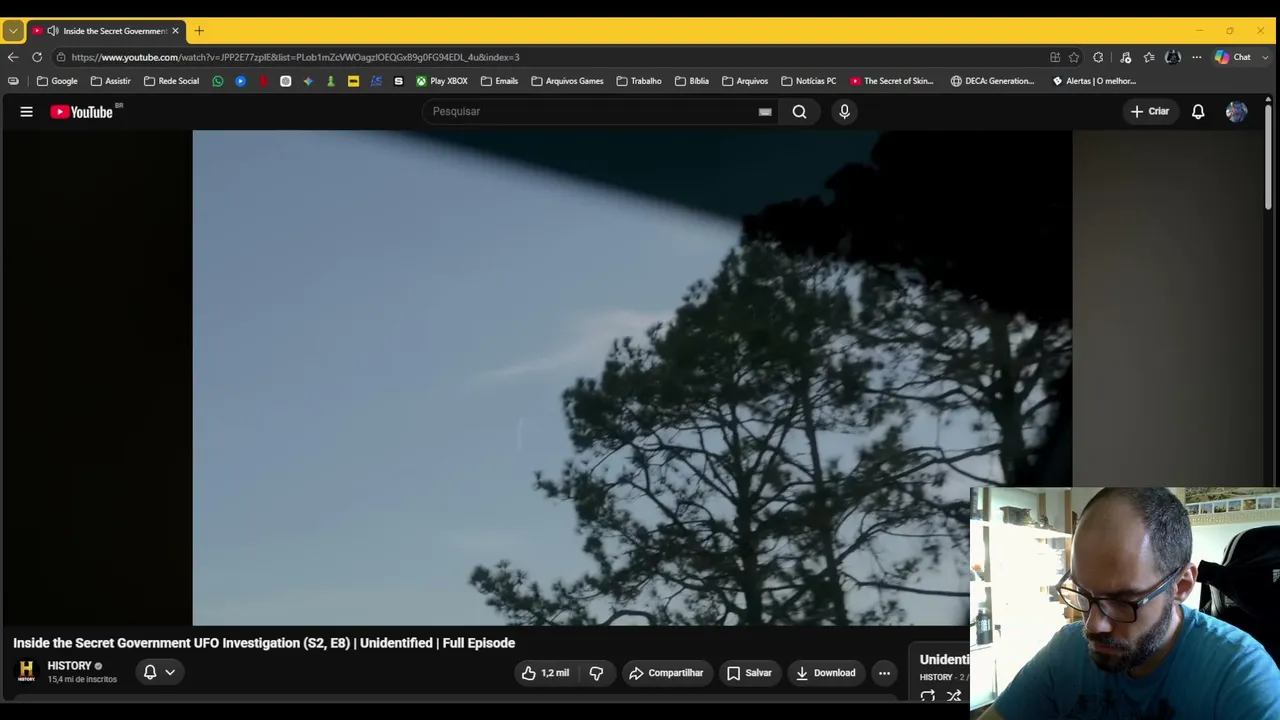The image size is (1280, 720).
Task: Open the YouTube hamburger guide menu
Action: (27, 112)
